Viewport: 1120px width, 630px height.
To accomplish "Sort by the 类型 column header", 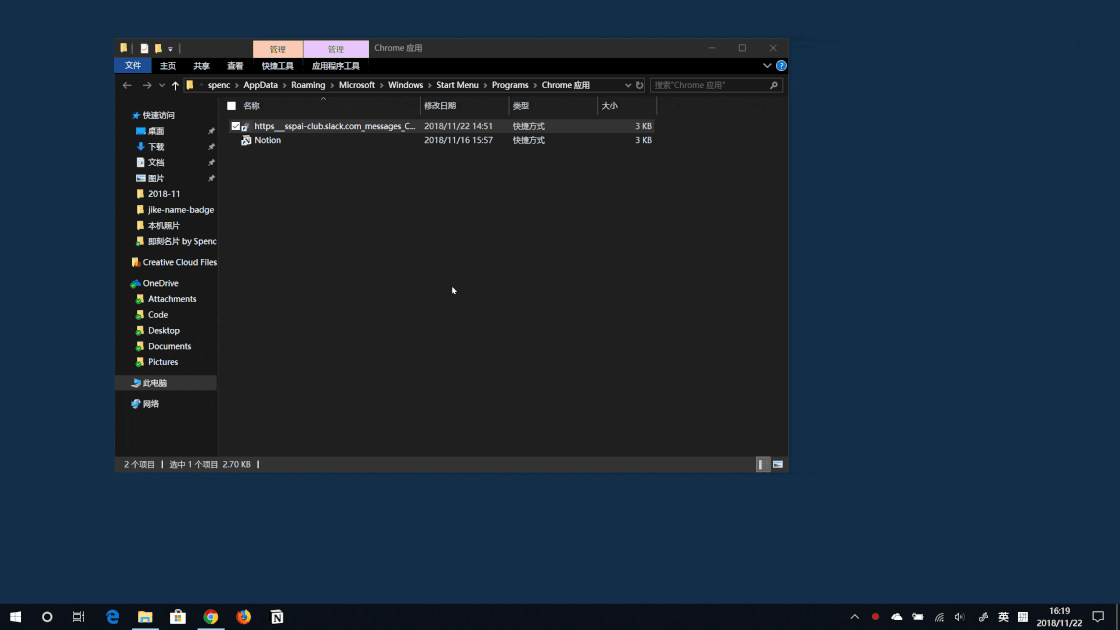I will click(521, 106).
